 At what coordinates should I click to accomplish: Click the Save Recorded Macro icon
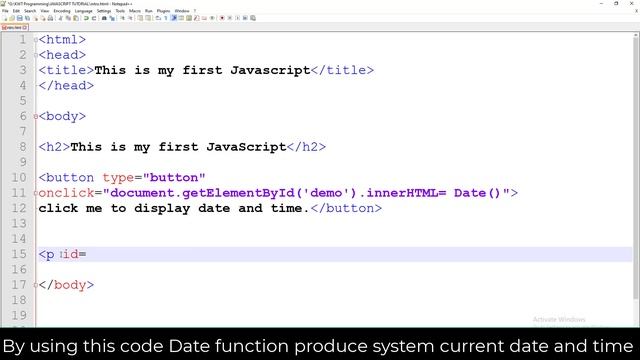pos(253,18)
